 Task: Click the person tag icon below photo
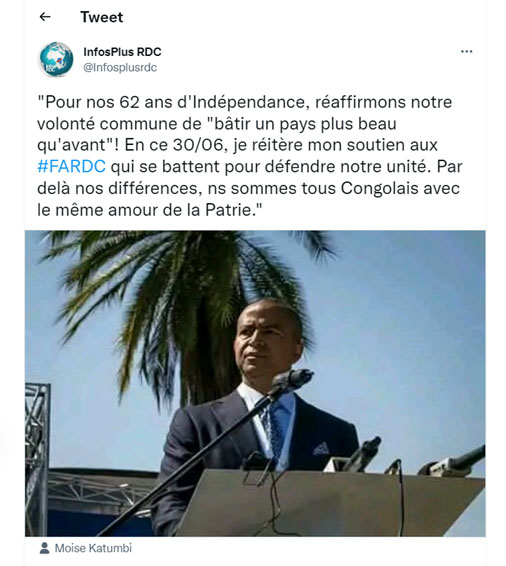pyautogui.click(x=44, y=548)
